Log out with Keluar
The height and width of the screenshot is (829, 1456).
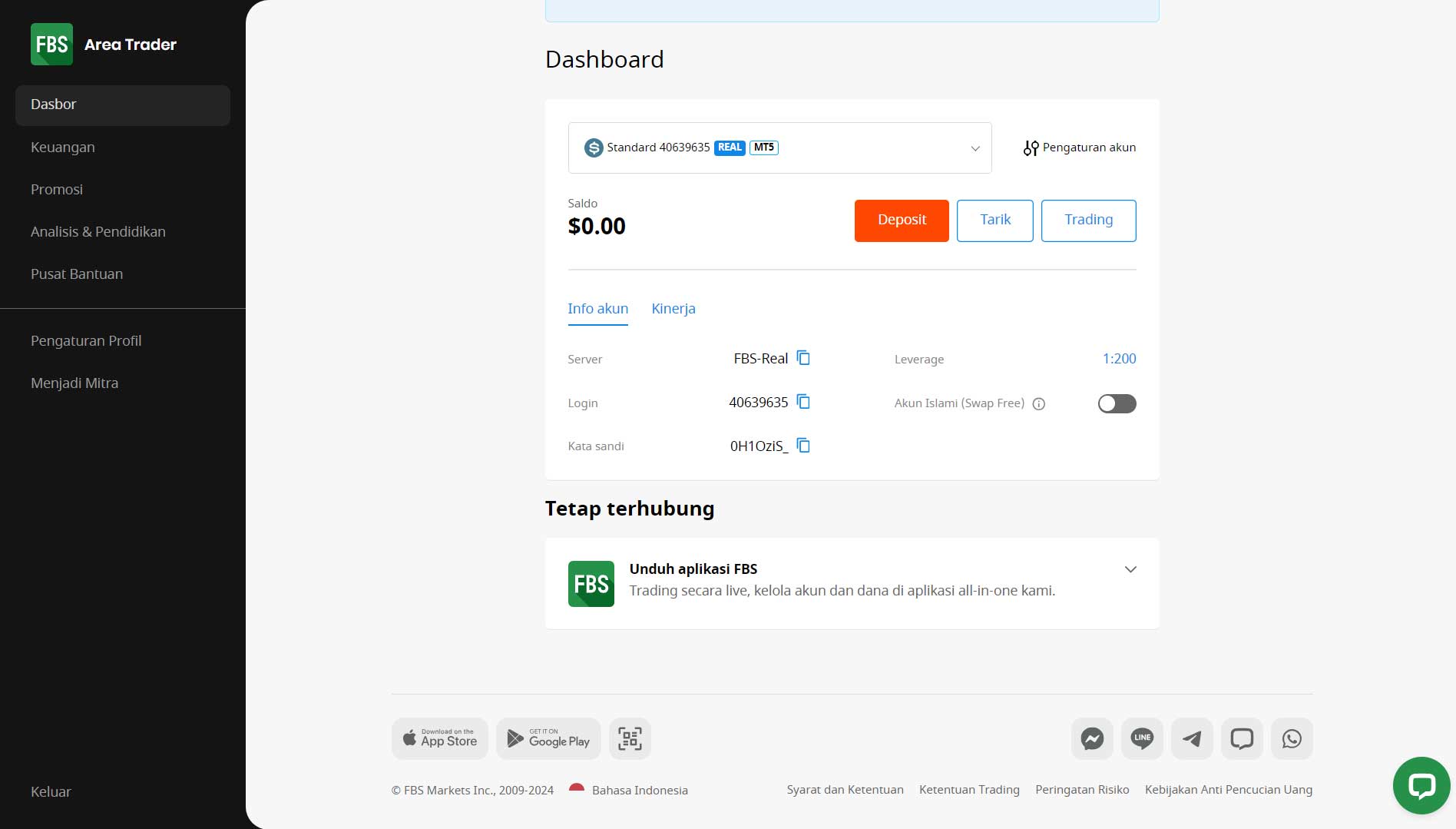coord(51,792)
